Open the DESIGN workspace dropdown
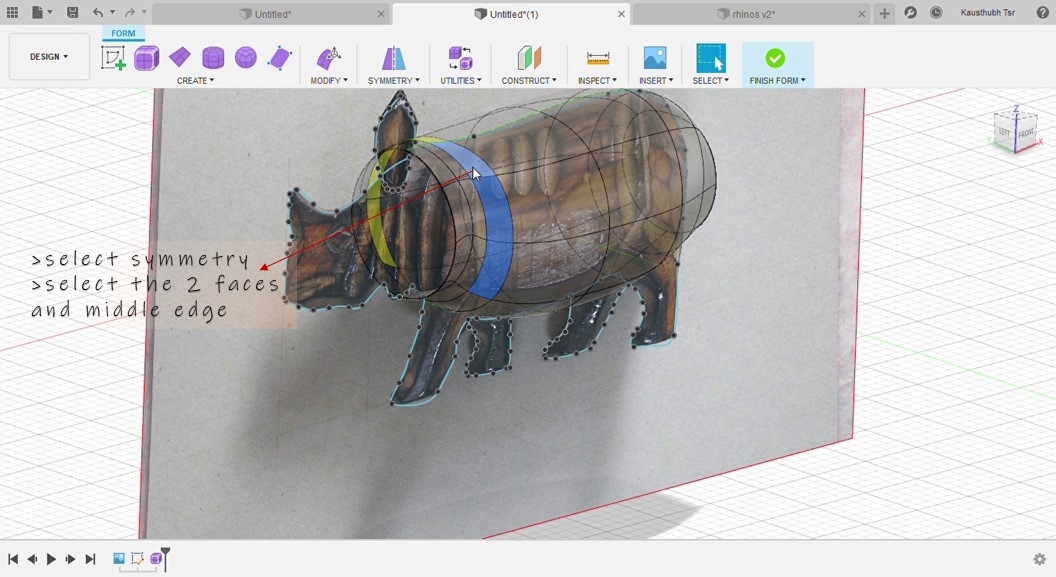Image resolution: width=1056 pixels, height=577 pixels. pyautogui.click(x=48, y=57)
